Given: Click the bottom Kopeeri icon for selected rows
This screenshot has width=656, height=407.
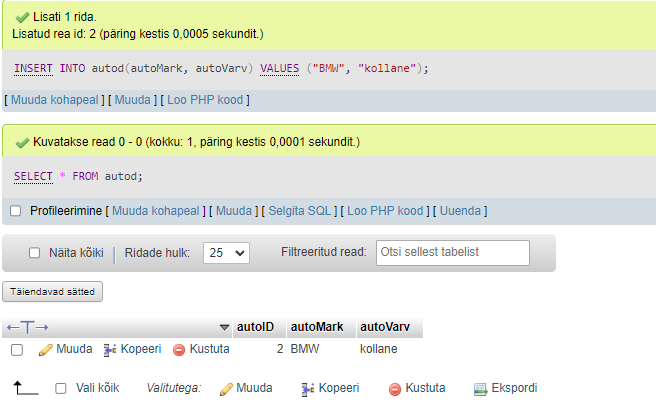Looking at the screenshot, I should click(x=308, y=389).
